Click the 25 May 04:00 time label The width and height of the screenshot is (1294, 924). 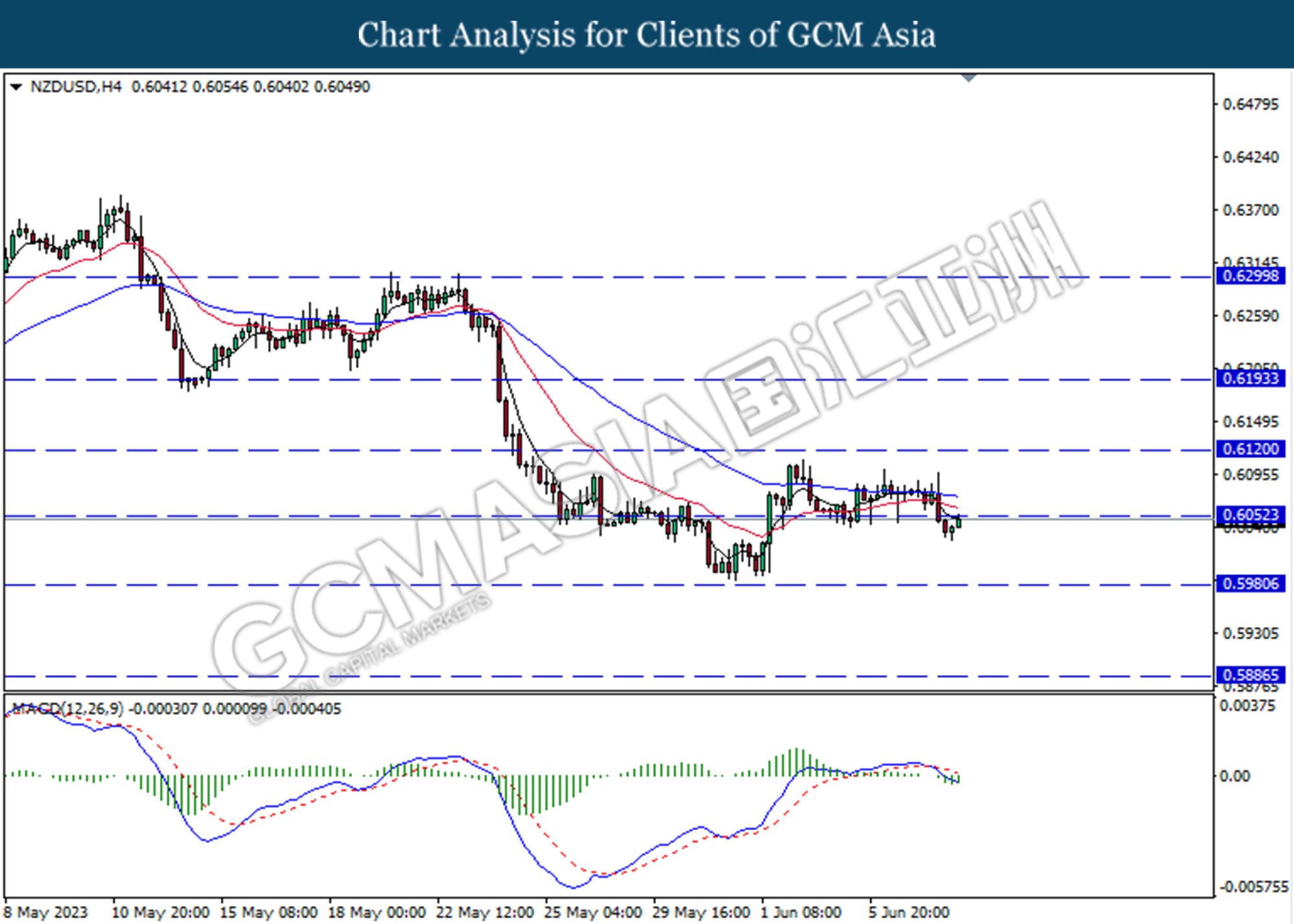tap(593, 912)
